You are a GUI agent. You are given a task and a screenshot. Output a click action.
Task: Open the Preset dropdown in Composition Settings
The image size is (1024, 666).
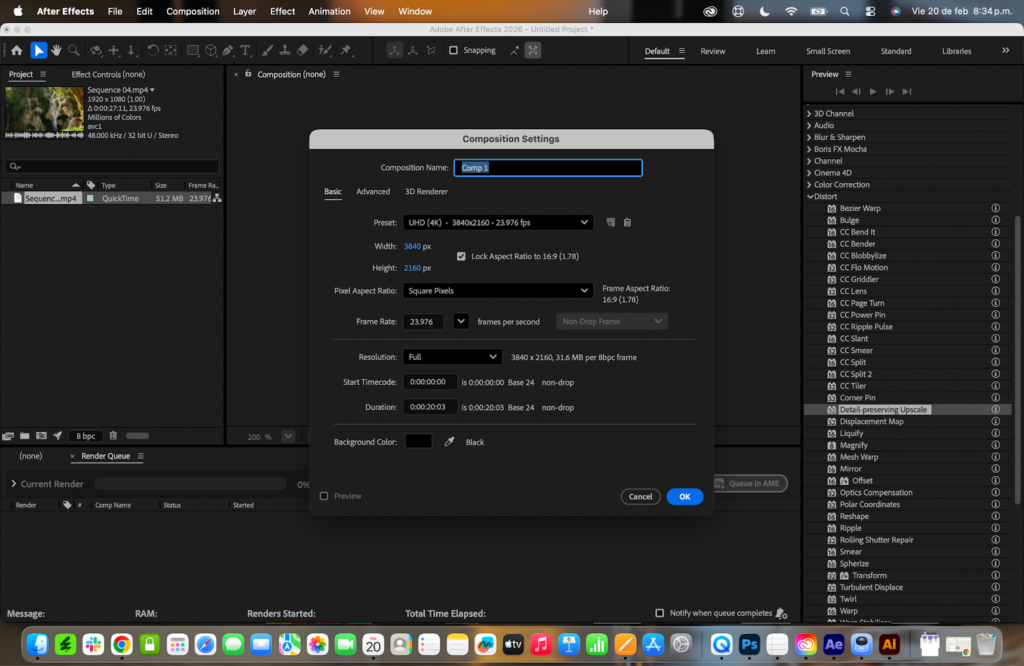497,222
